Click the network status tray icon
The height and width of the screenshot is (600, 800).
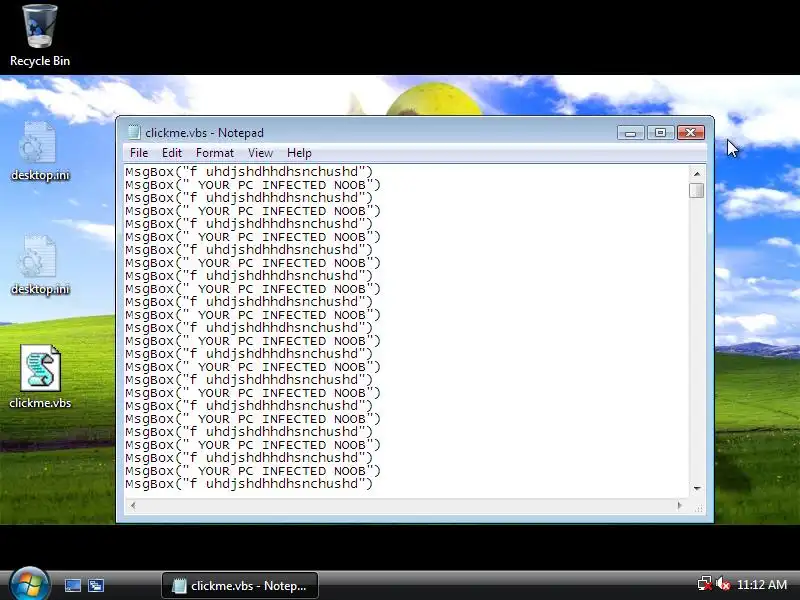click(705, 584)
